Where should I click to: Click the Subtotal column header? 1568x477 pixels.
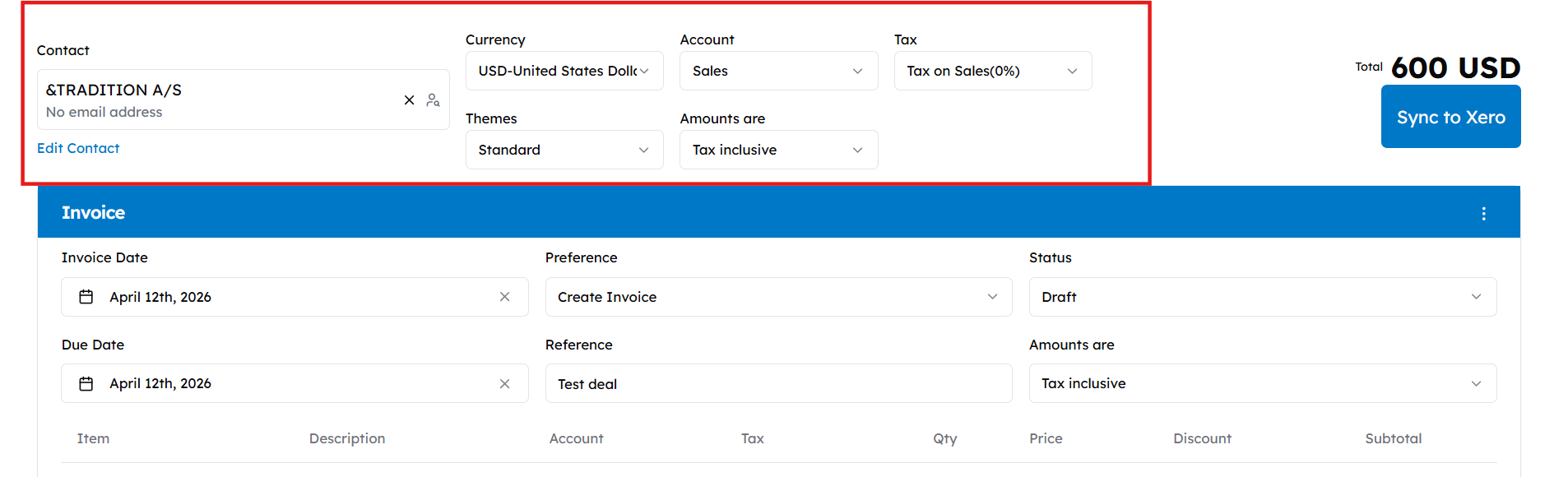[1393, 438]
